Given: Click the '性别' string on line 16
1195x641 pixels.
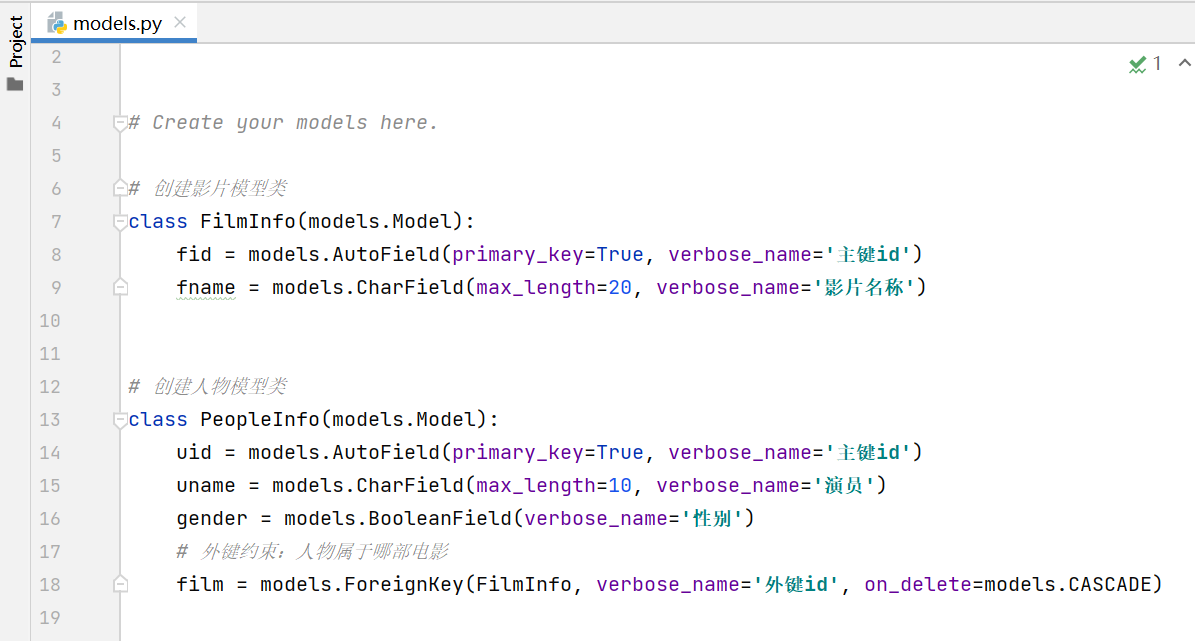Looking at the screenshot, I should click(x=712, y=519).
